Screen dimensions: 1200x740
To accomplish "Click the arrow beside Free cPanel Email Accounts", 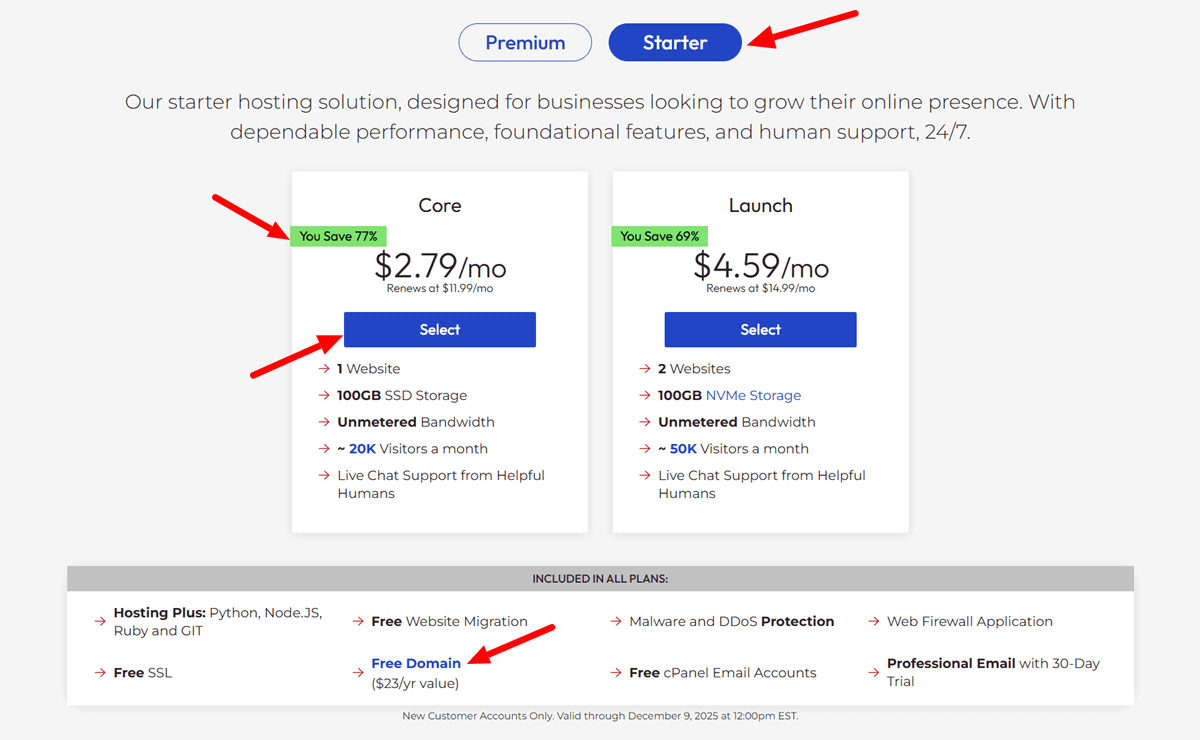I will click(x=614, y=672).
